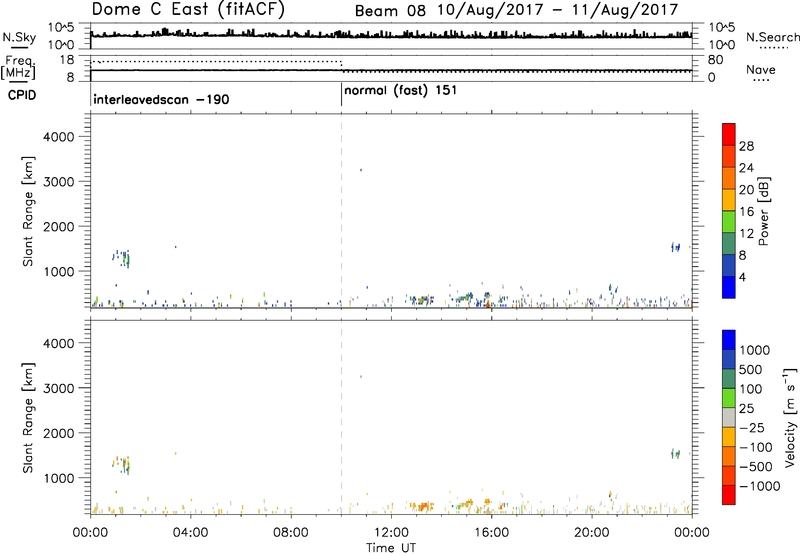
Task: Click the '2000' range tick in Velocity panel
Action: tap(59, 433)
